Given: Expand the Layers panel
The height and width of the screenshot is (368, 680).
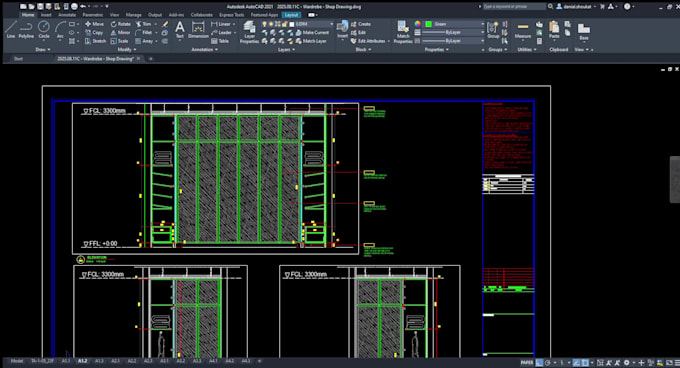Looking at the screenshot, I should point(286,49).
